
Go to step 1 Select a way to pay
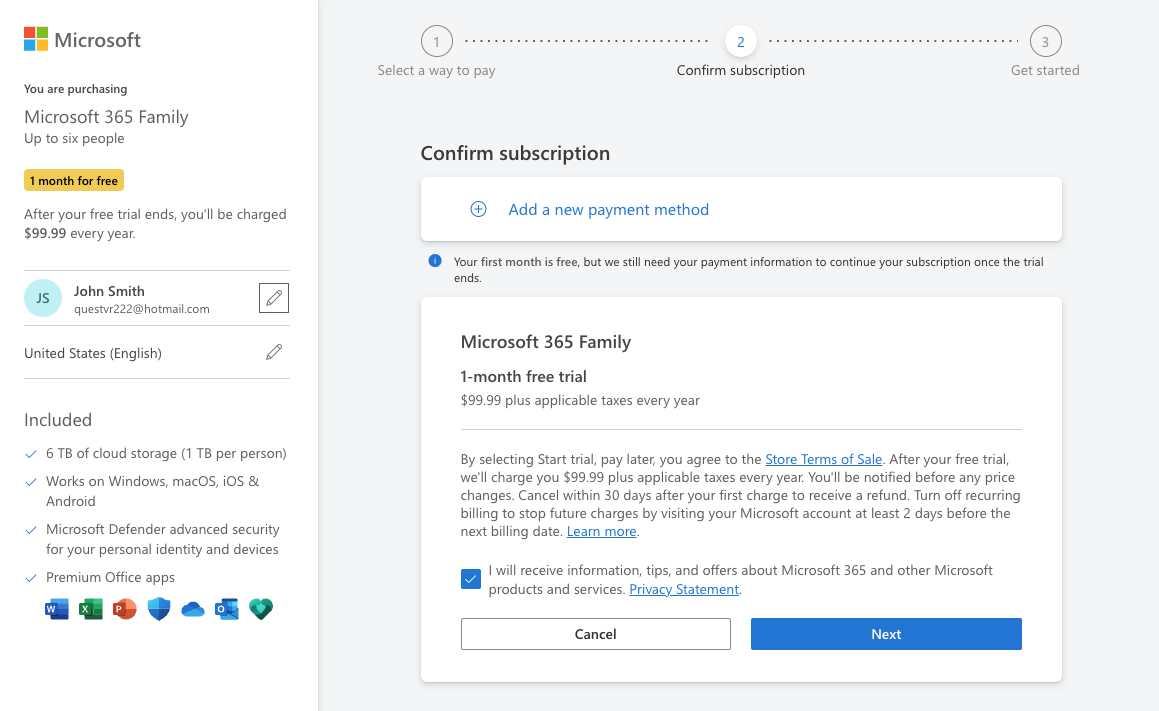(x=437, y=41)
